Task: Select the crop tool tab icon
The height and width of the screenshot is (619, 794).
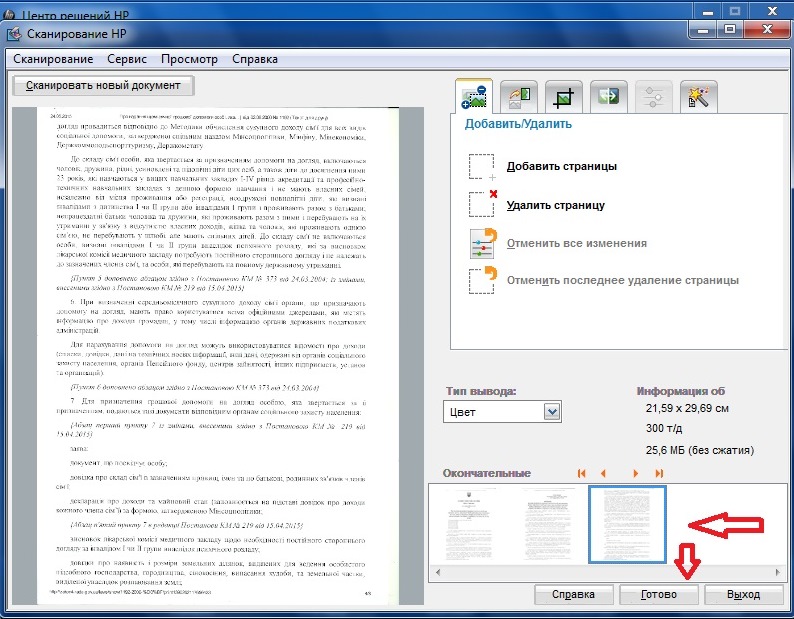Action: point(564,96)
